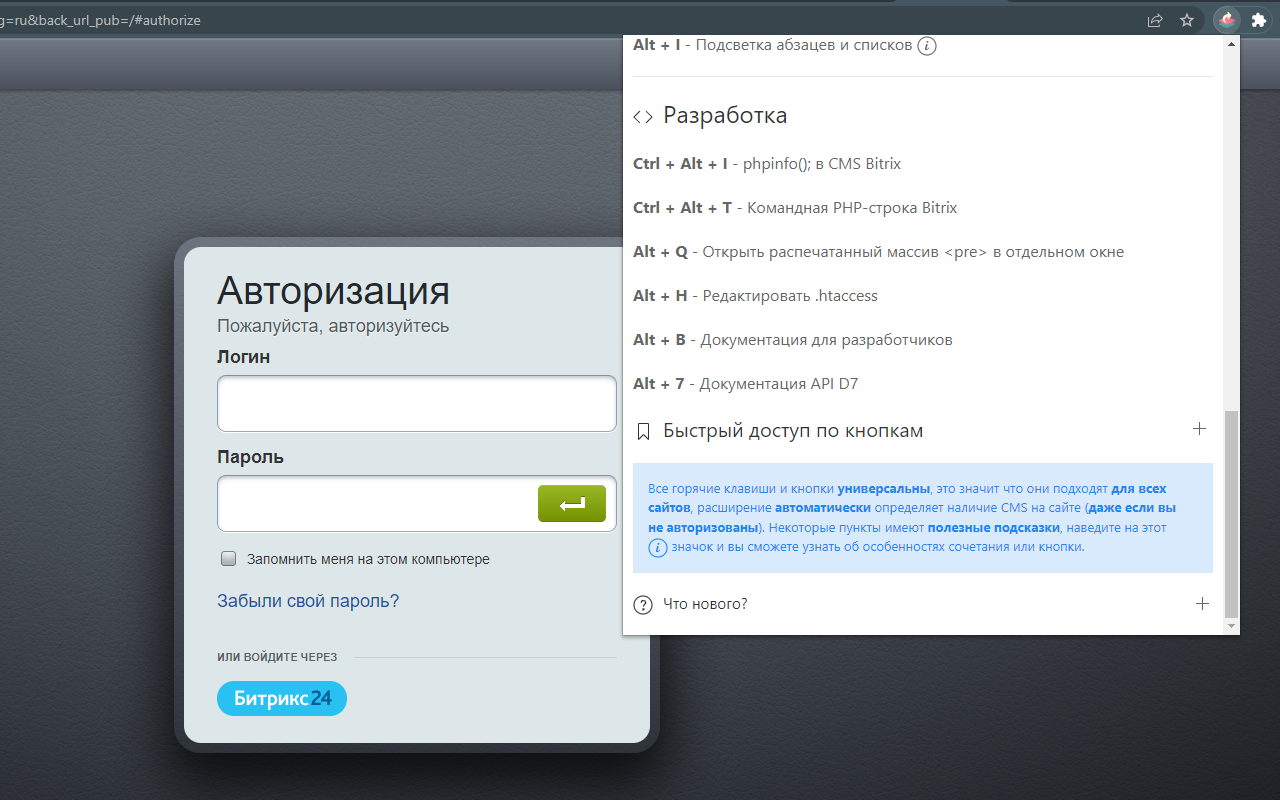Open the browser Extensions puzzle icon
This screenshot has width=1280, height=800.
[x=1258, y=19]
